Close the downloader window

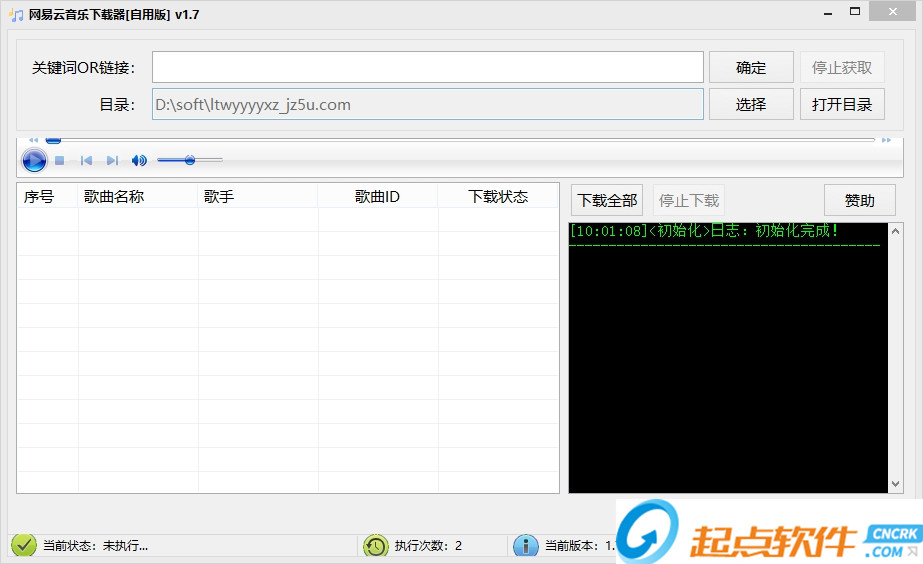pyautogui.click(x=892, y=12)
